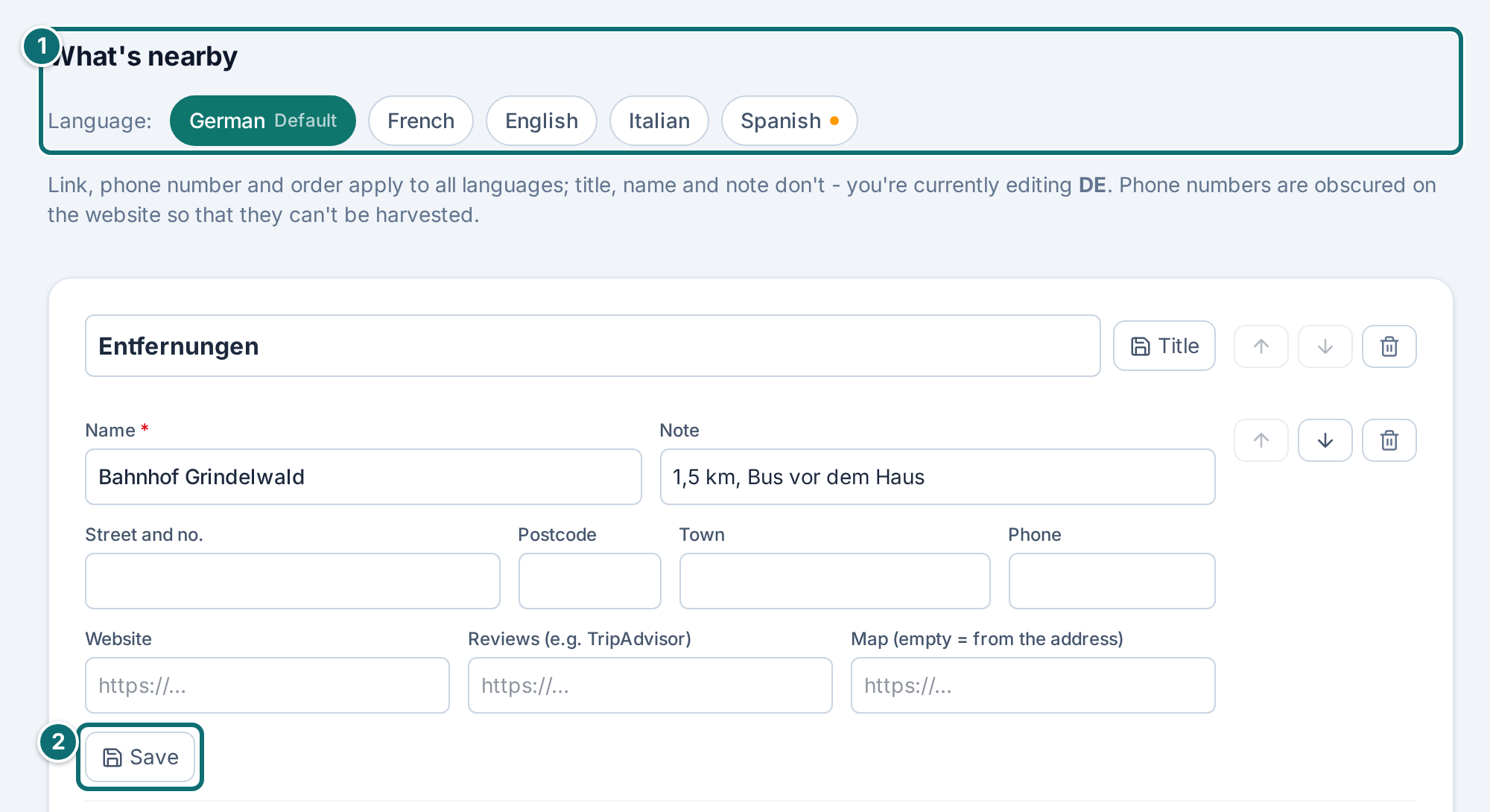Save the entry with the Save button
The width and height of the screenshot is (1490, 812).
140,757
